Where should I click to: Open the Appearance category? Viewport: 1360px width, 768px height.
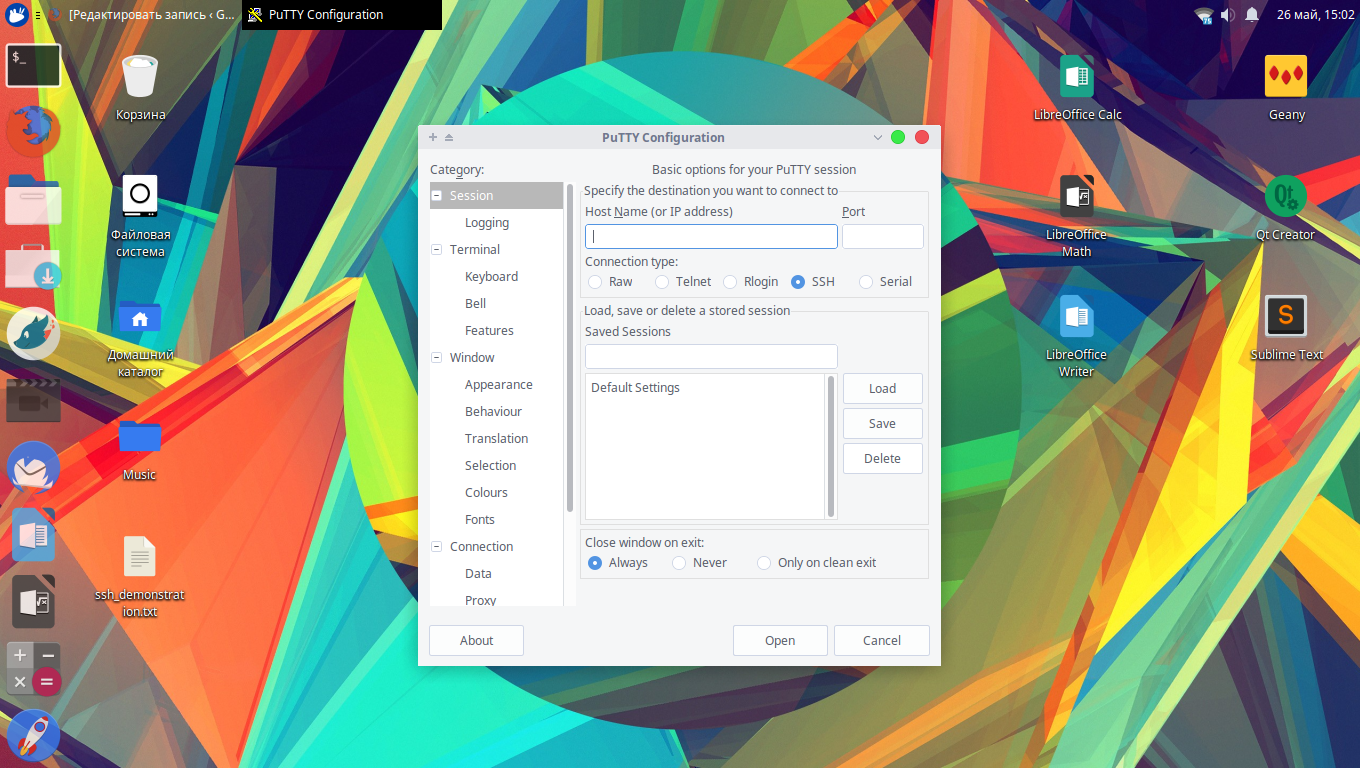pos(498,385)
